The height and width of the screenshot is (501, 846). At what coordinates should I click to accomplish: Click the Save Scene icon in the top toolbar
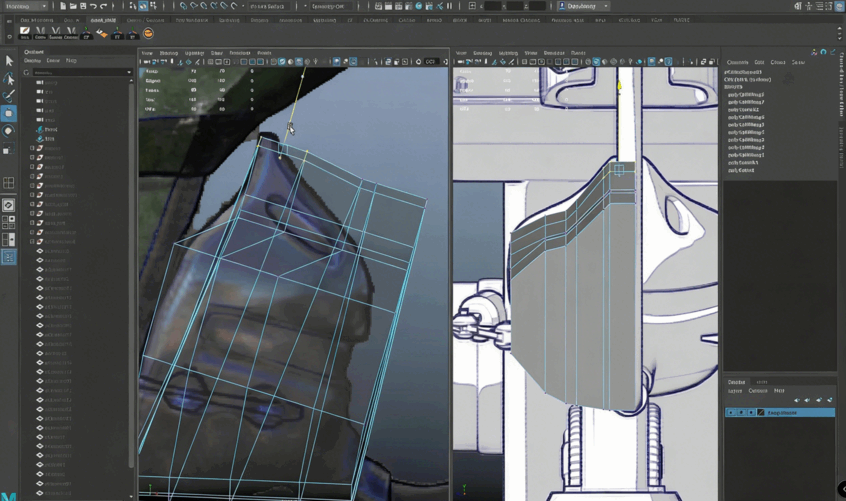pyautogui.click(x=83, y=6)
